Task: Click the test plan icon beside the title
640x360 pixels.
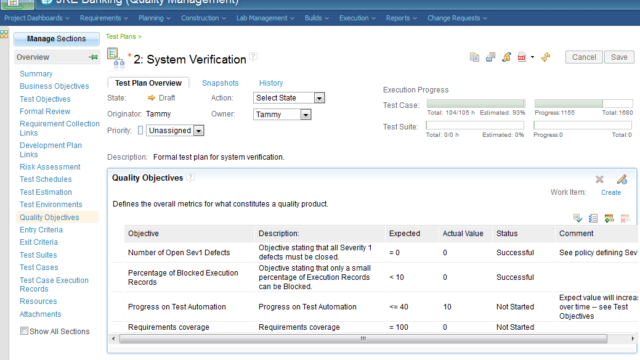Action: point(116,58)
